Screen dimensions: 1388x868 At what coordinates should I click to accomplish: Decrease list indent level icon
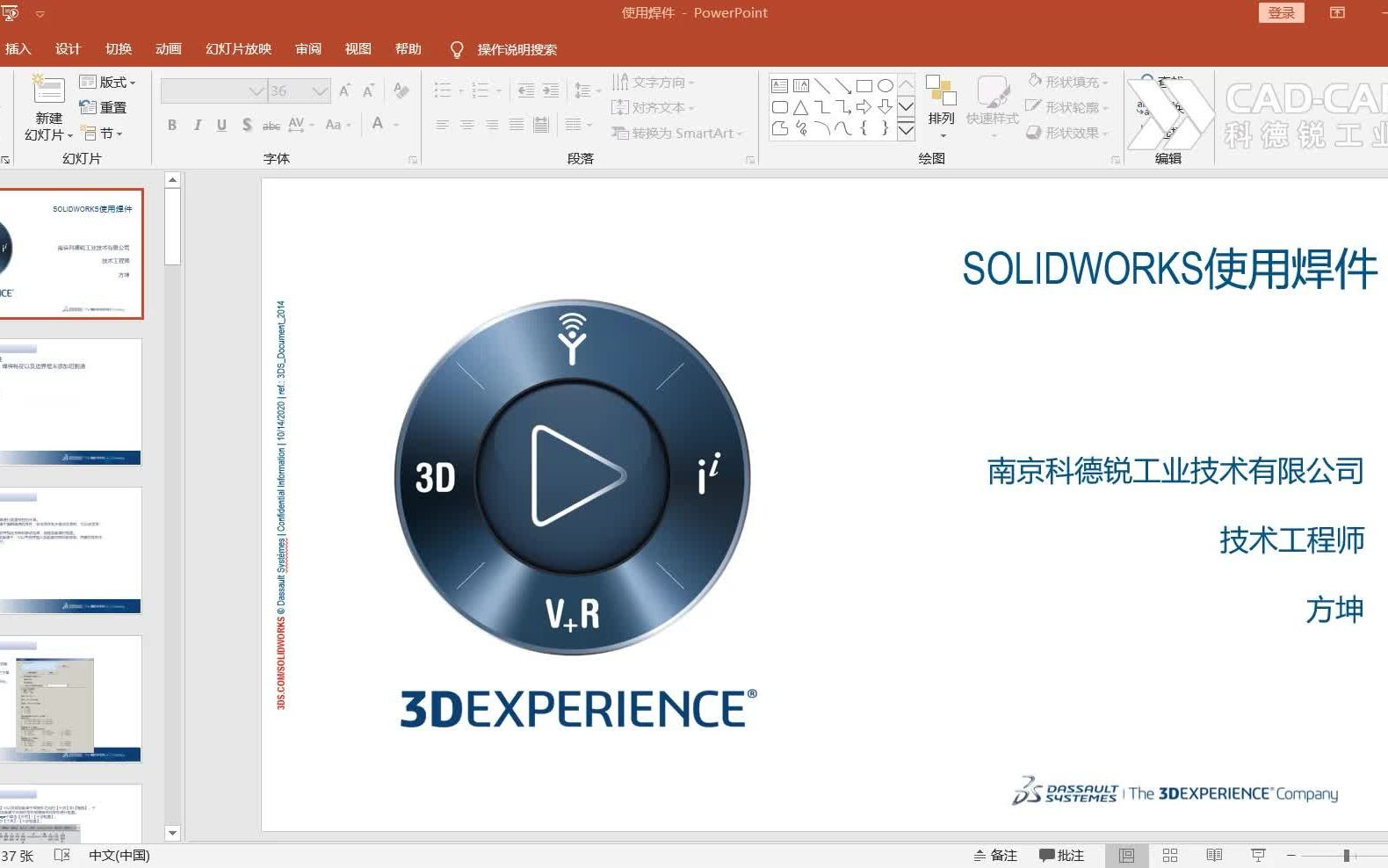pyautogui.click(x=526, y=90)
